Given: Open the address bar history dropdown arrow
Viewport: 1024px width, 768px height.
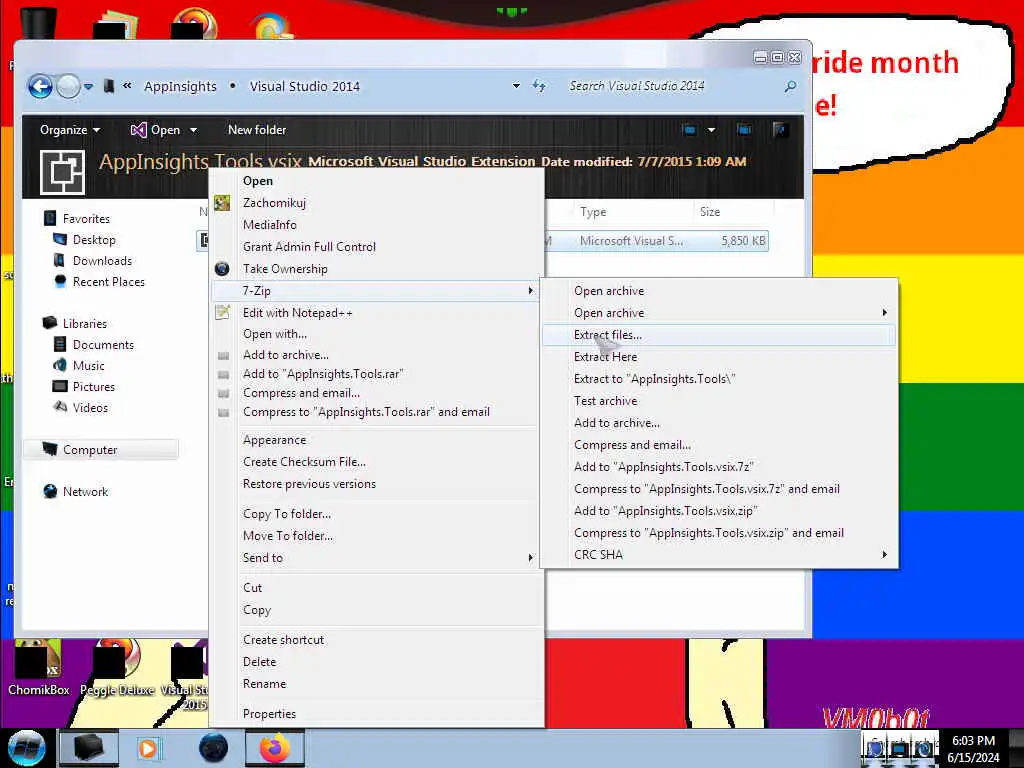Looking at the screenshot, I should pyautogui.click(x=517, y=86).
